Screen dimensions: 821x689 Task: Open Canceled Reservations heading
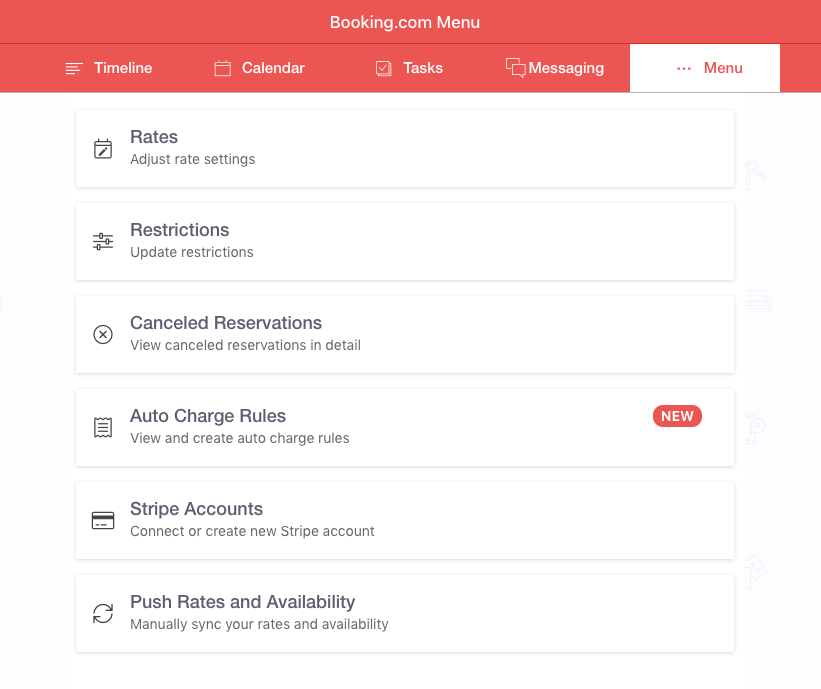(x=226, y=323)
